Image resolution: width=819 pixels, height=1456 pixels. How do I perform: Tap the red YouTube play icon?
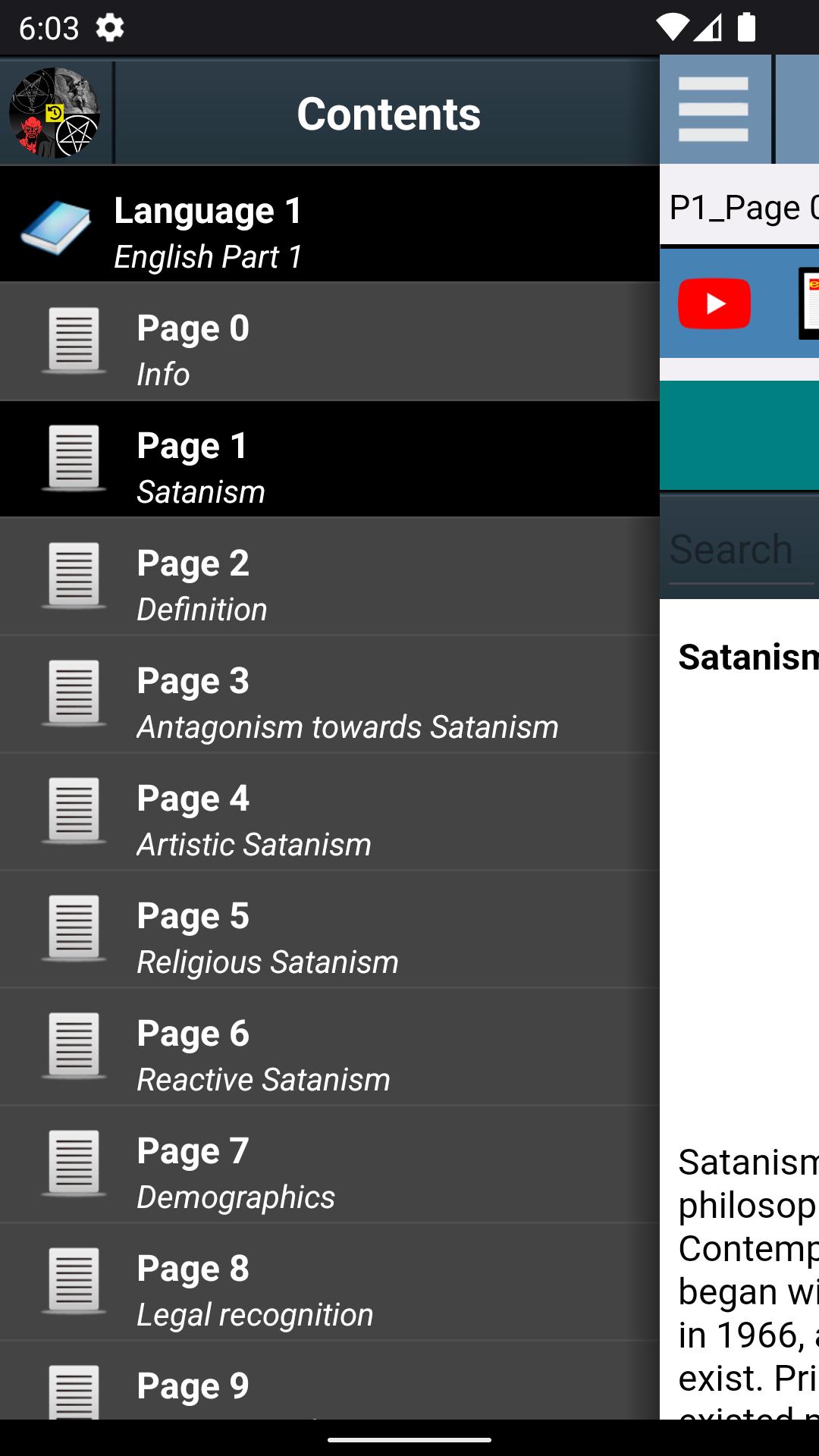(714, 303)
